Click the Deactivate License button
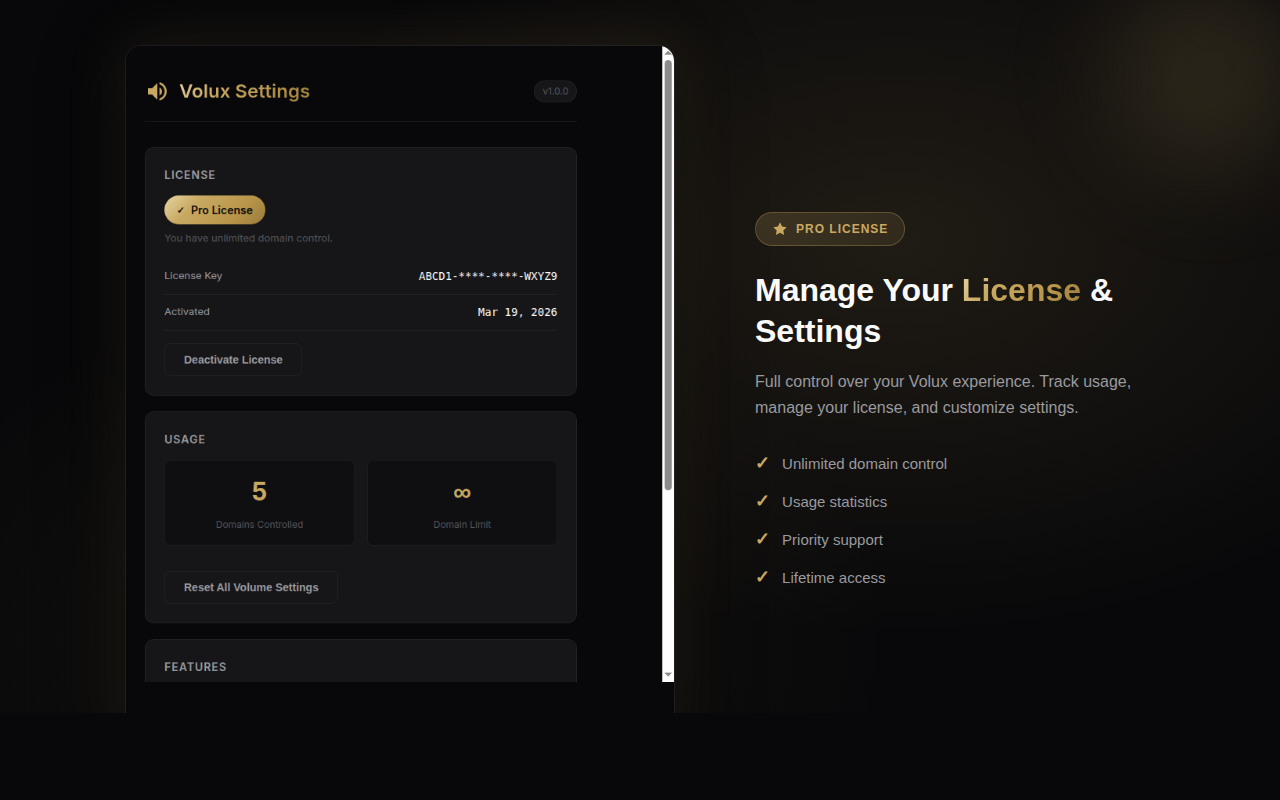1280x800 pixels. point(232,359)
